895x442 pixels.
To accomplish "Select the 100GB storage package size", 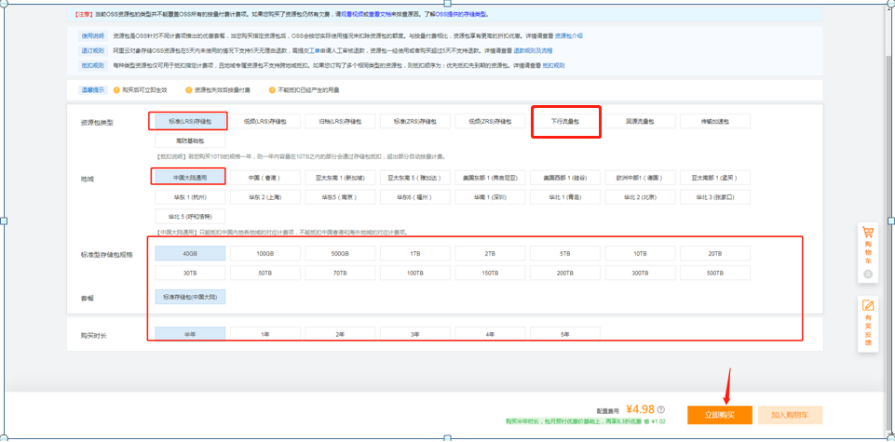I will coord(265,254).
